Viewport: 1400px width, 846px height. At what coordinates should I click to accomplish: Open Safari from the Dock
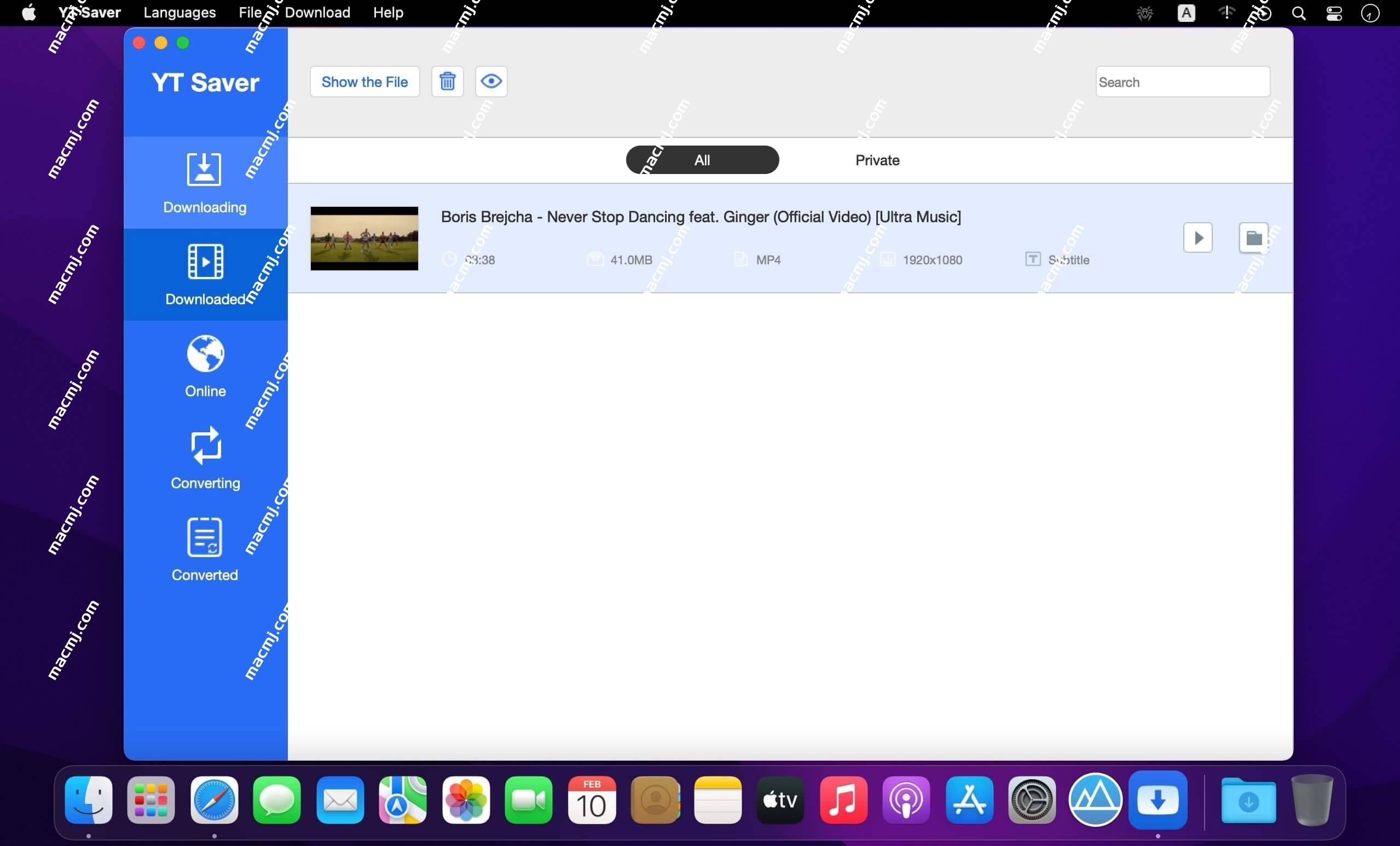tap(214, 799)
